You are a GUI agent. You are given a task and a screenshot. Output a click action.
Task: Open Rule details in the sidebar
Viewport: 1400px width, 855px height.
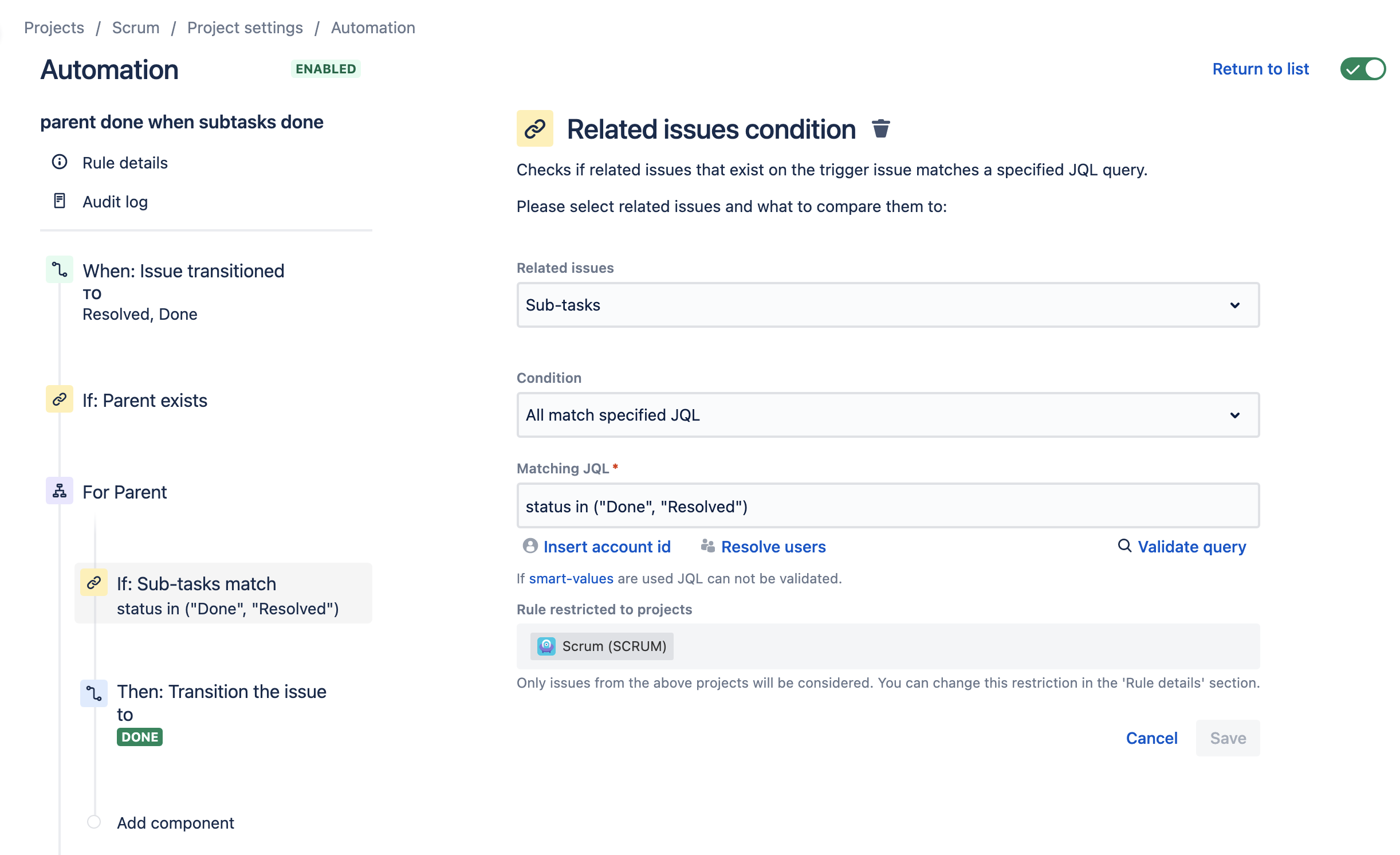click(x=125, y=163)
